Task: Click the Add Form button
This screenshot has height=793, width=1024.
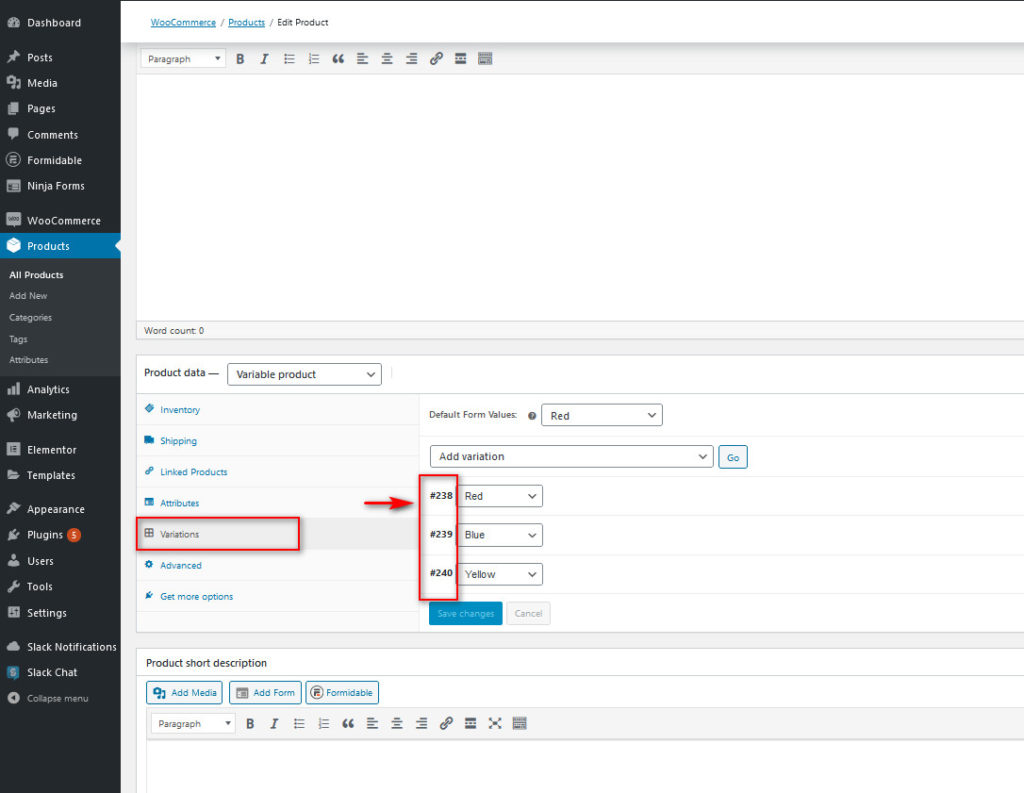Action: point(265,692)
